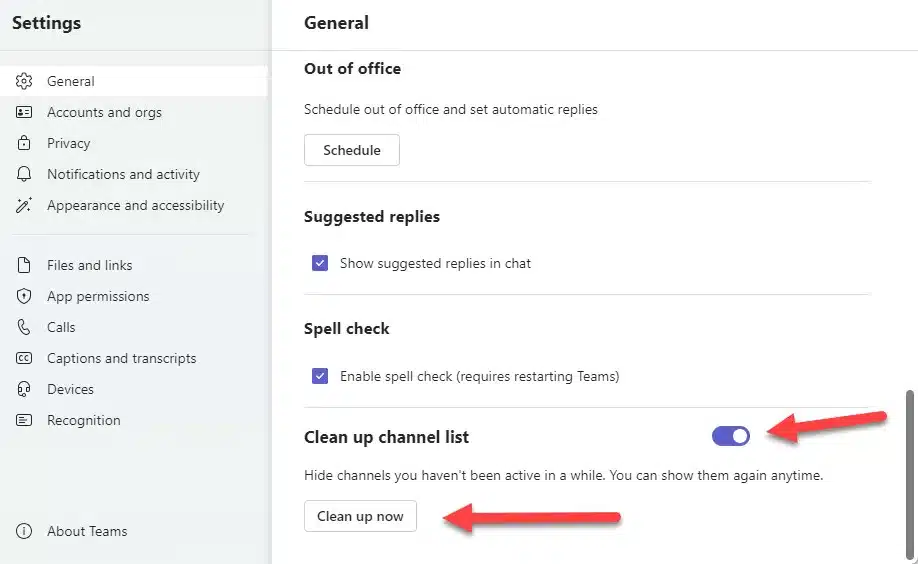This screenshot has width=918, height=564.
Task: Click the App permissions shield icon
Action: [x=25, y=296]
